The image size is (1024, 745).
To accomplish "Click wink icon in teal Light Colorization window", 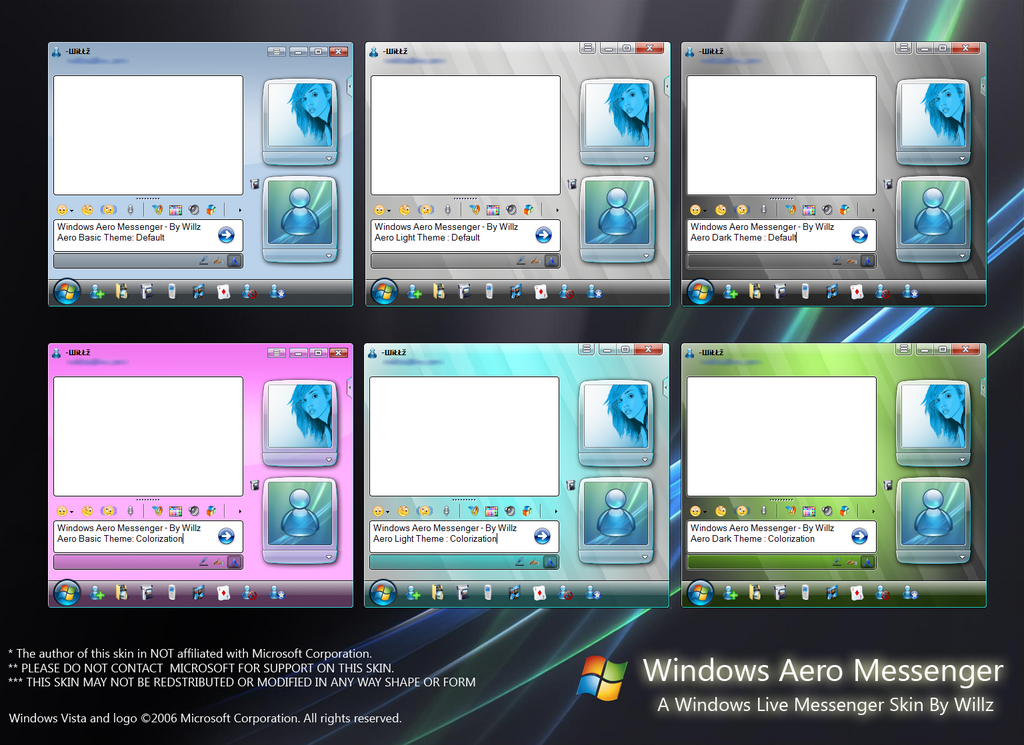I will tap(404, 511).
